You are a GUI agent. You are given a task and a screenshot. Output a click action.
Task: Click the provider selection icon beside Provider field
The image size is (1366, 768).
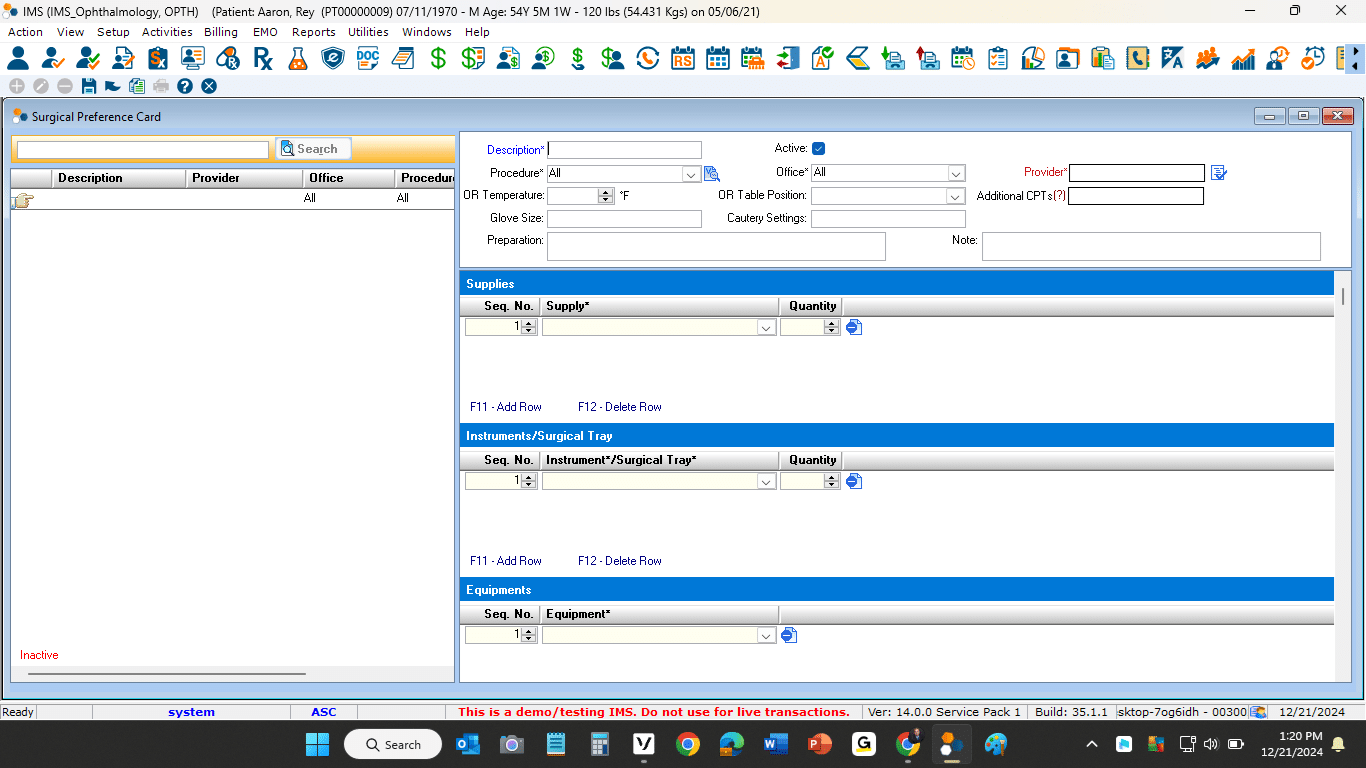[1218, 173]
